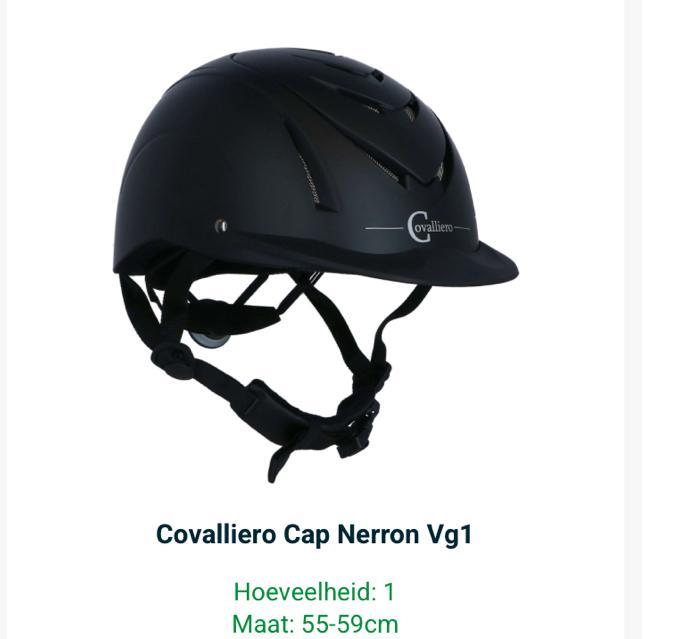Click the grey strip at right edge
The image size is (682, 639).
tap(633, 319)
